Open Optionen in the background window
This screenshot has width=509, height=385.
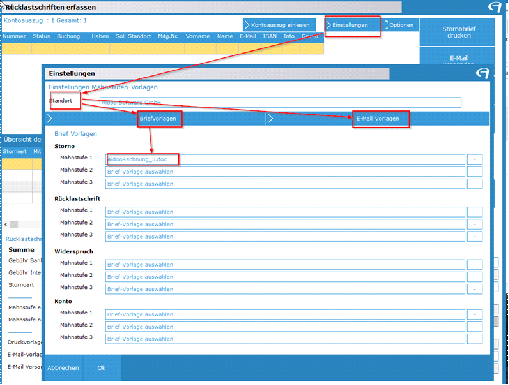click(400, 25)
